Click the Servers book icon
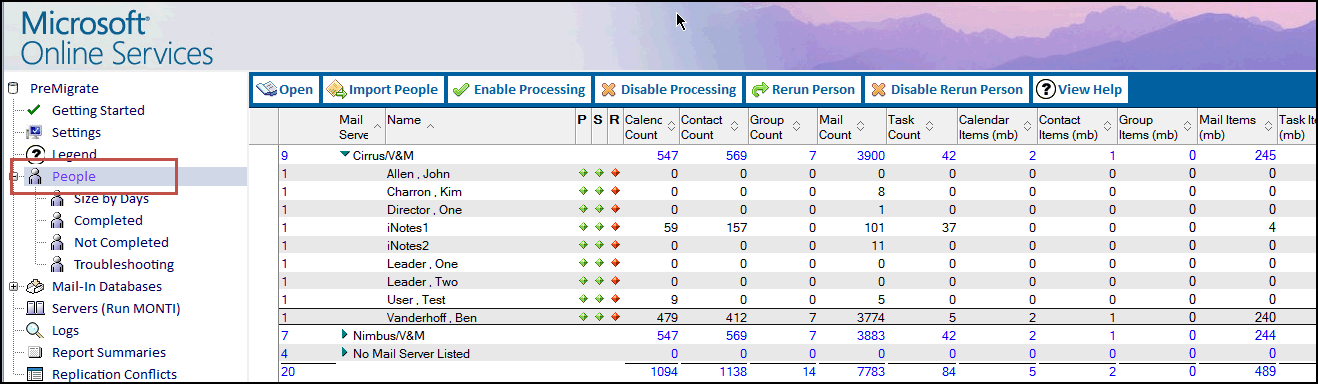This screenshot has width=1318, height=384. click(x=35, y=308)
